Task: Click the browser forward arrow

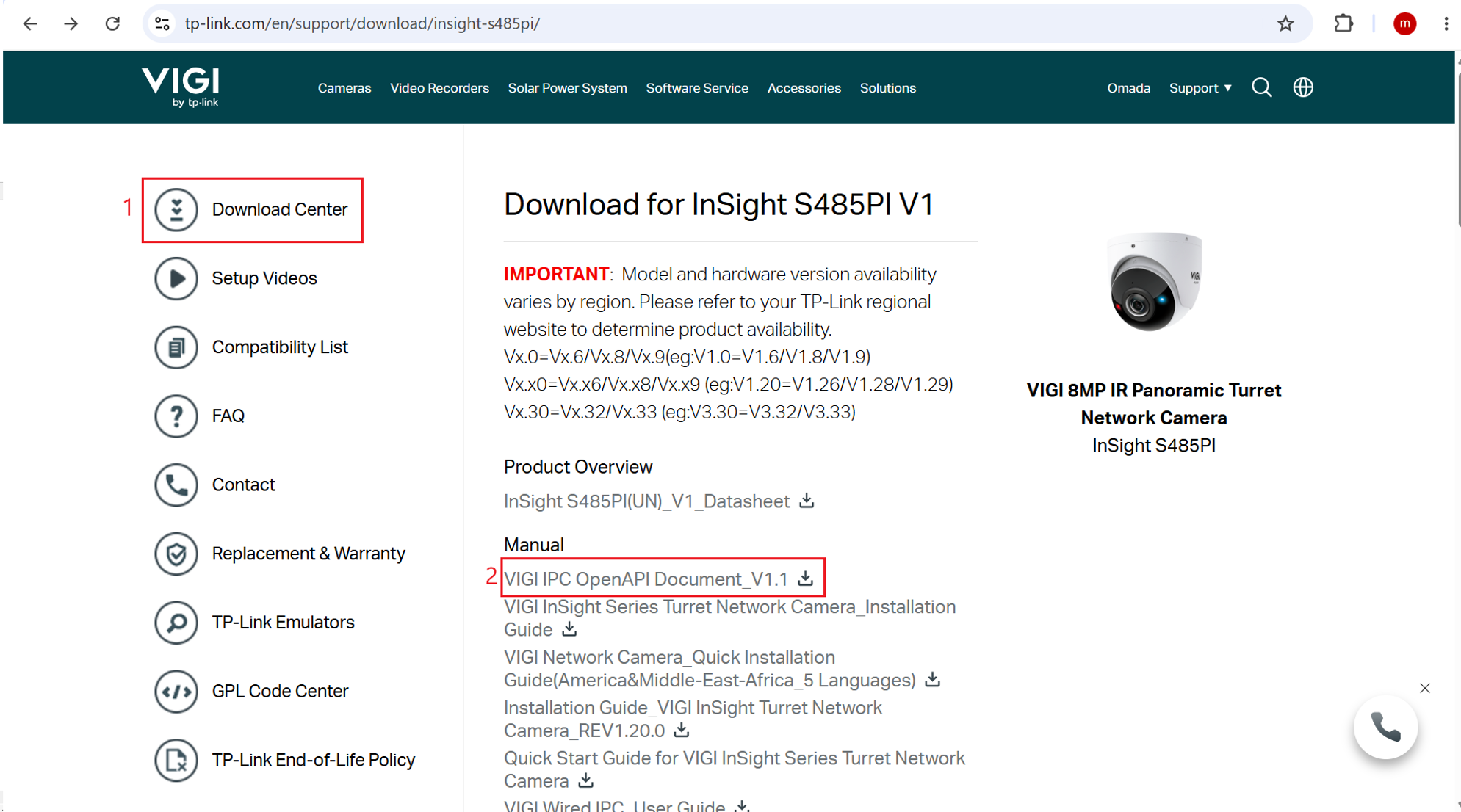Action: pyautogui.click(x=71, y=23)
